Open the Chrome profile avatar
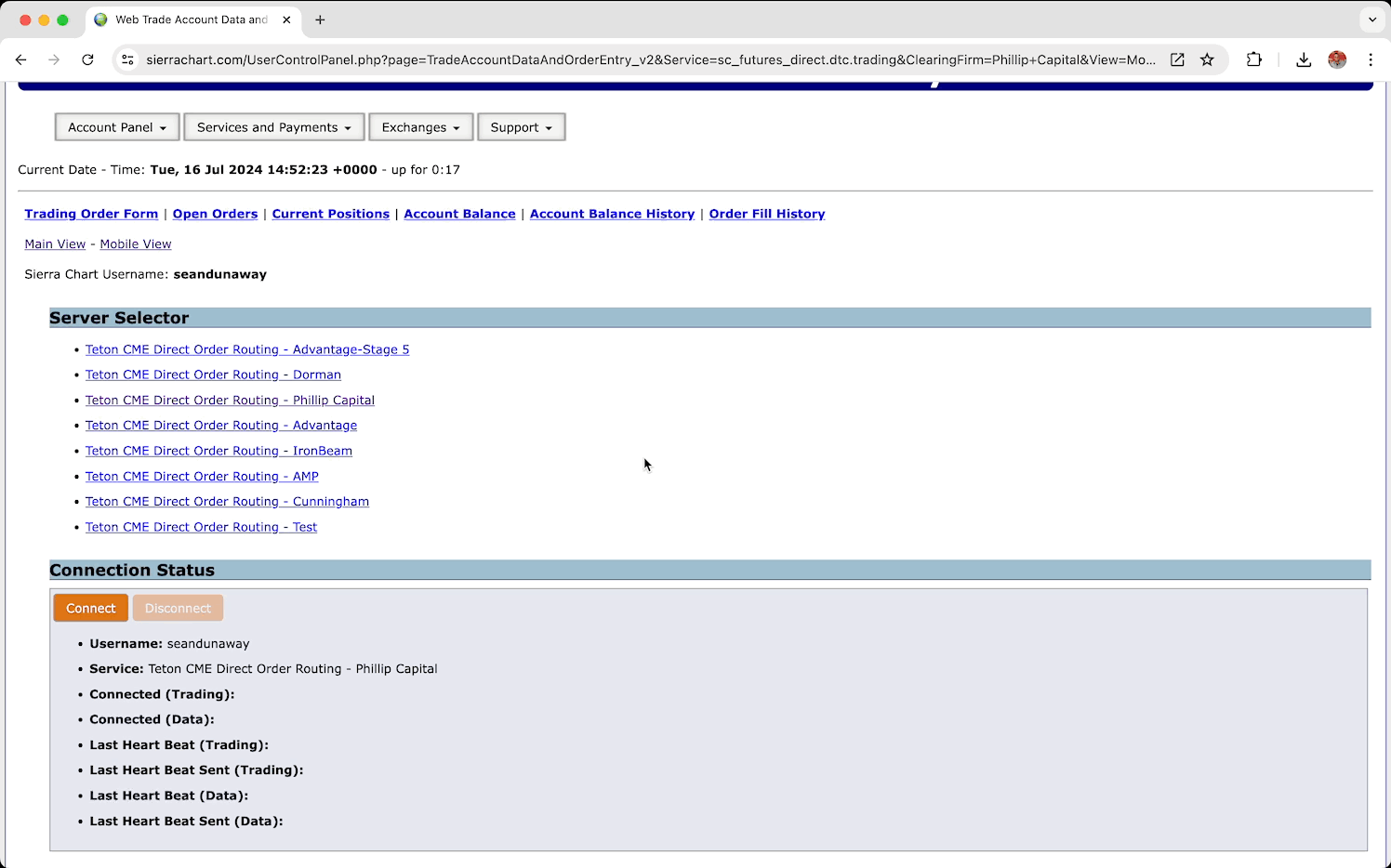 click(1337, 59)
